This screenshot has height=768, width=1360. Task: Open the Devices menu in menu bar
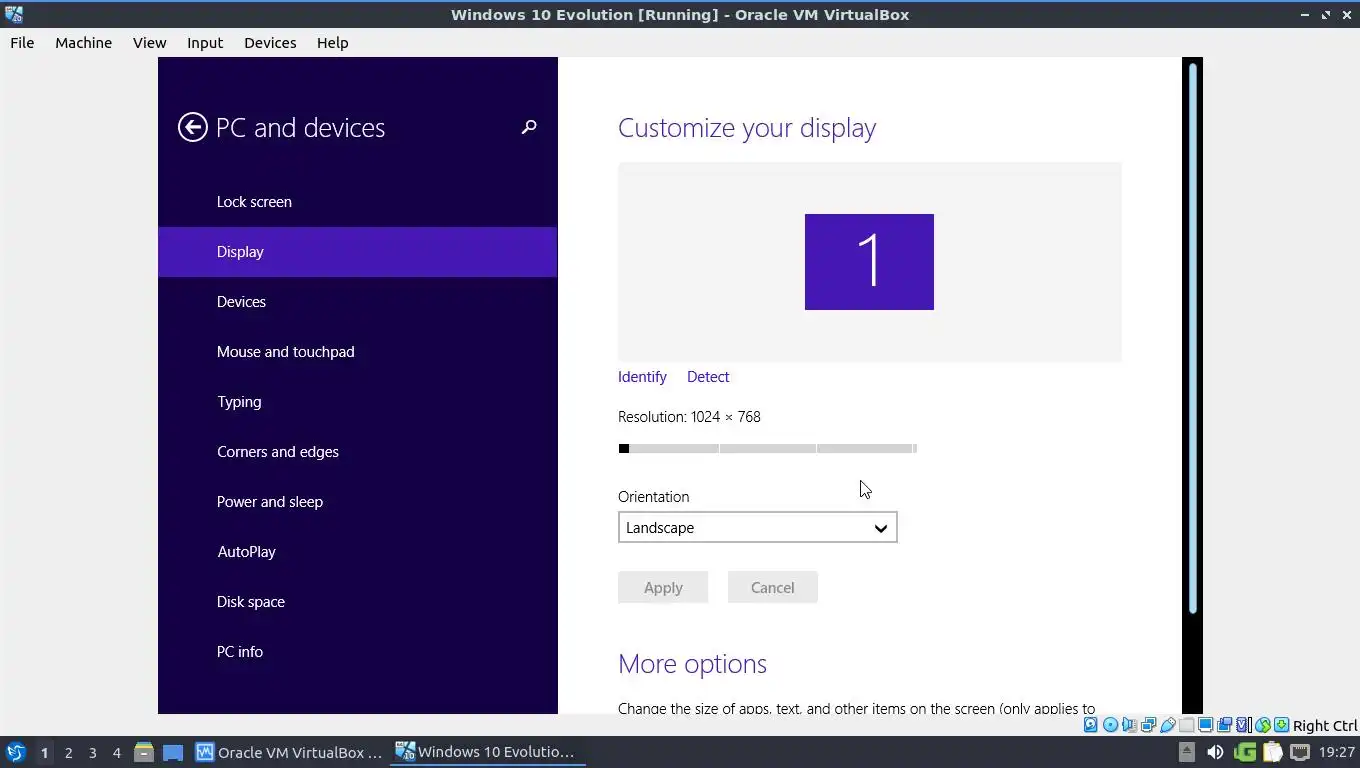tap(270, 42)
